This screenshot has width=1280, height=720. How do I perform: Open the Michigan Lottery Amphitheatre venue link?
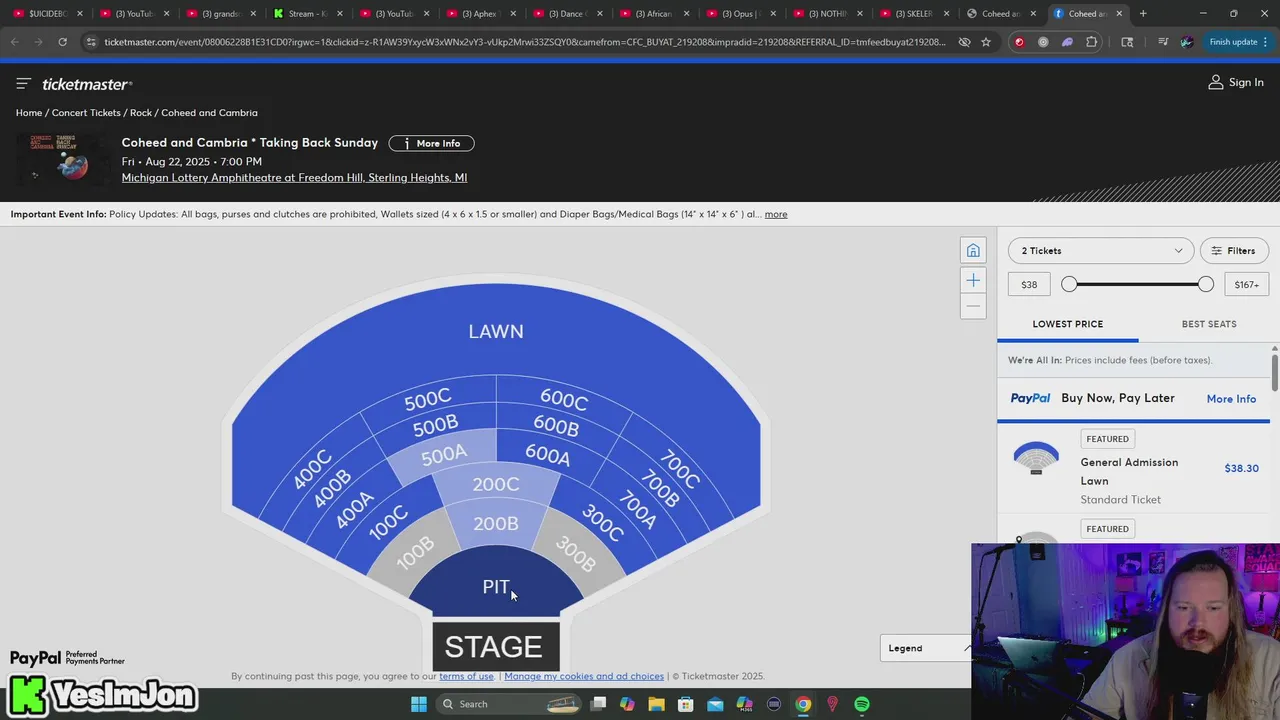(294, 178)
